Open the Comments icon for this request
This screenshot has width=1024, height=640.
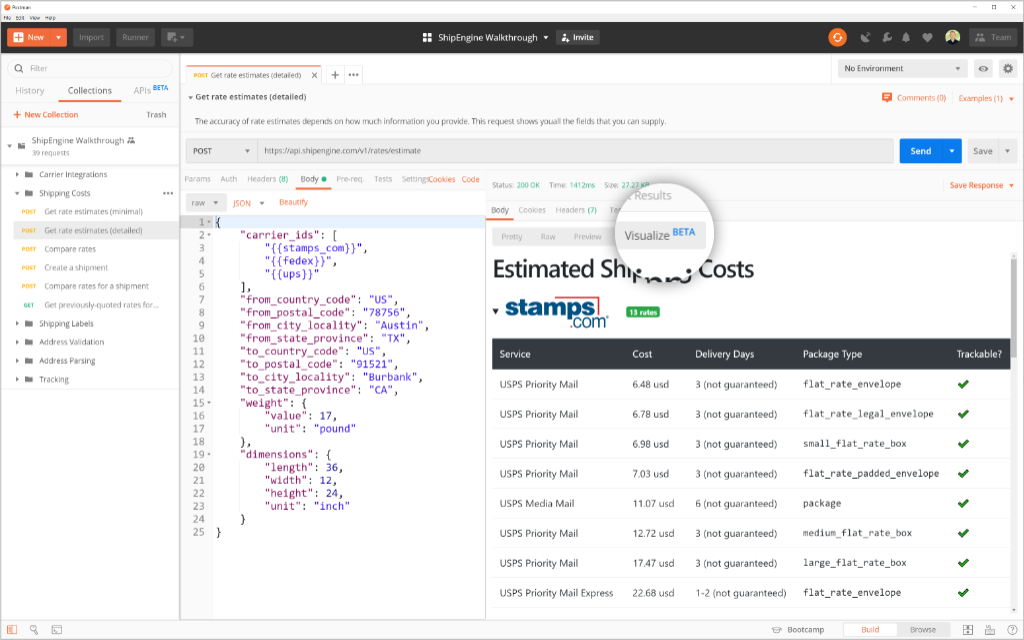(887, 98)
